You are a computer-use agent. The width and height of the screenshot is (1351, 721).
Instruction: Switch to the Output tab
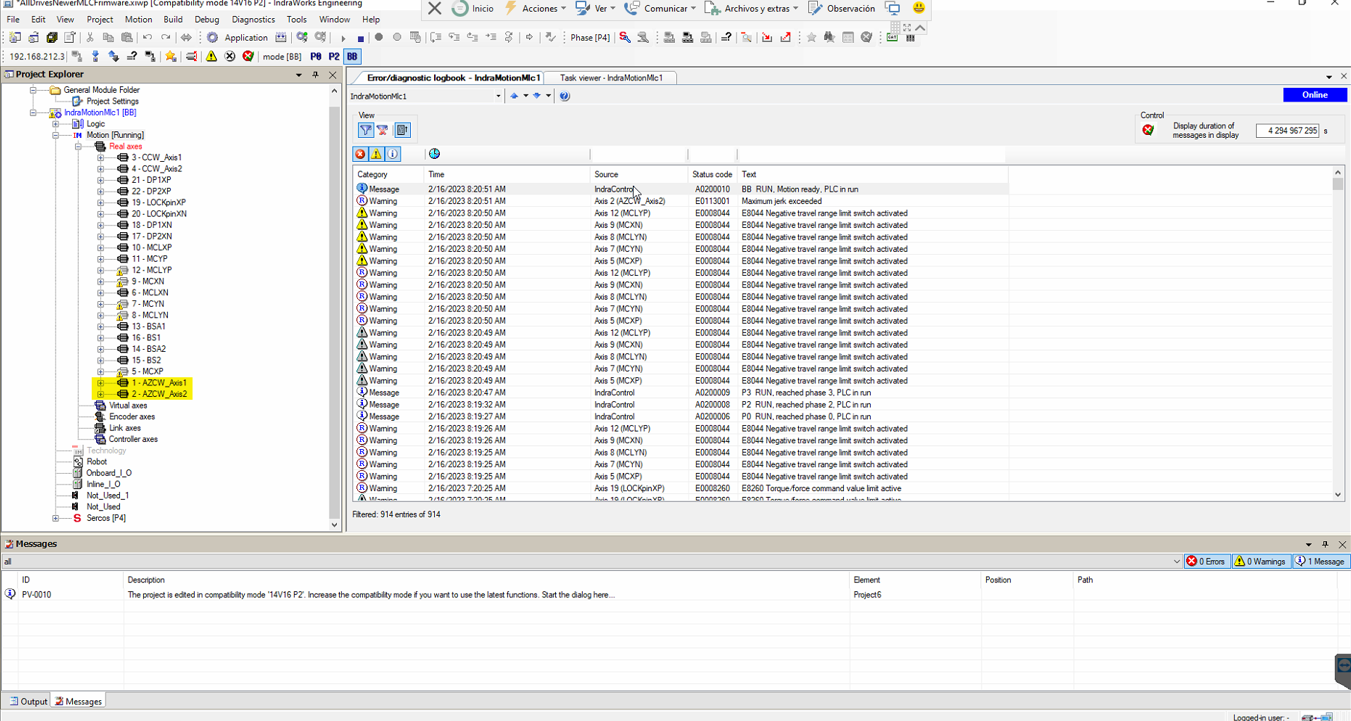pyautogui.click(x=27, y=701)
